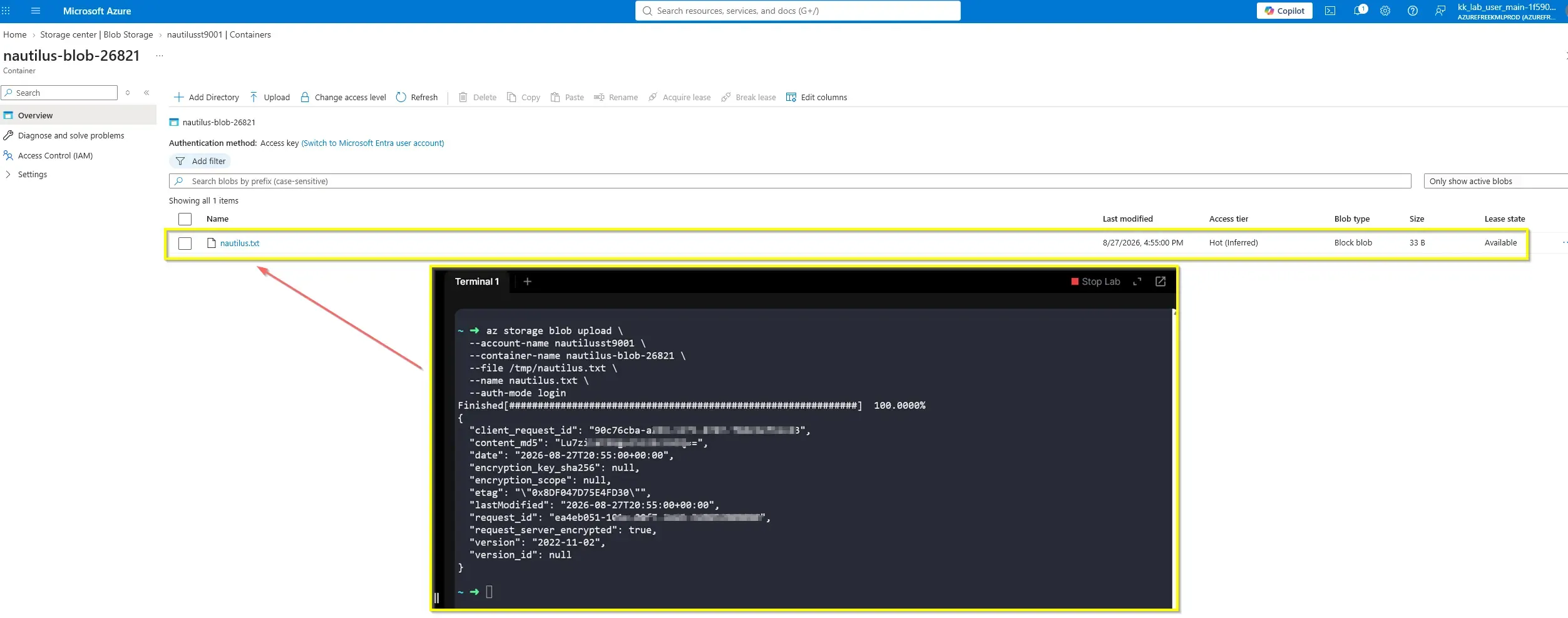Toggle the select-all checkbox in header
The height and width of the screenshot is (618, 1568).
(185, 219)
